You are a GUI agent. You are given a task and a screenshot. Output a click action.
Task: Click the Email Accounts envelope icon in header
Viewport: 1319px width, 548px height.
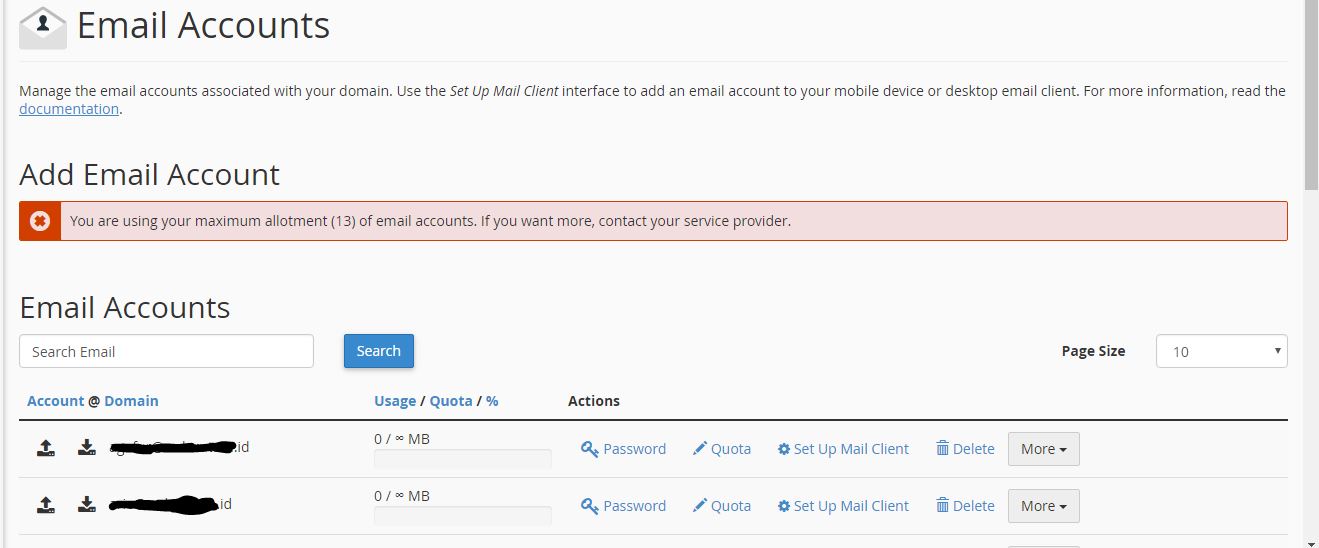43,27
